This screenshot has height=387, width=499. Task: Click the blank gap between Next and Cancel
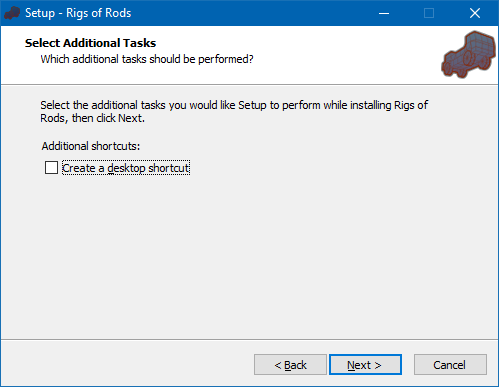pos(408,365)
